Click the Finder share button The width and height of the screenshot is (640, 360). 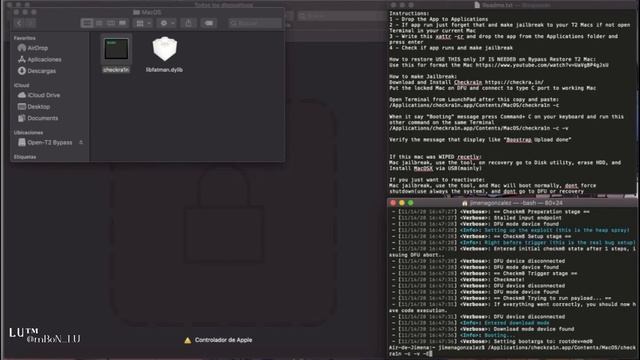pos(189,23)
